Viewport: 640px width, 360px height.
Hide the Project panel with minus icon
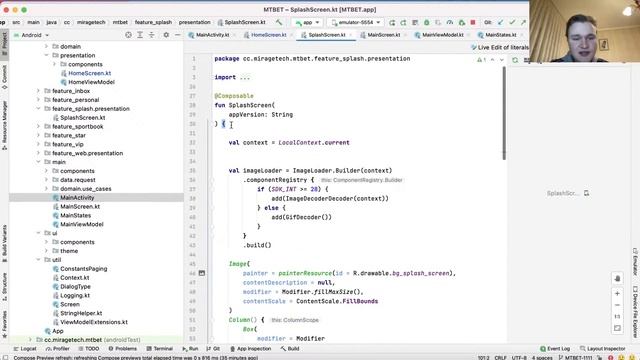178,35
